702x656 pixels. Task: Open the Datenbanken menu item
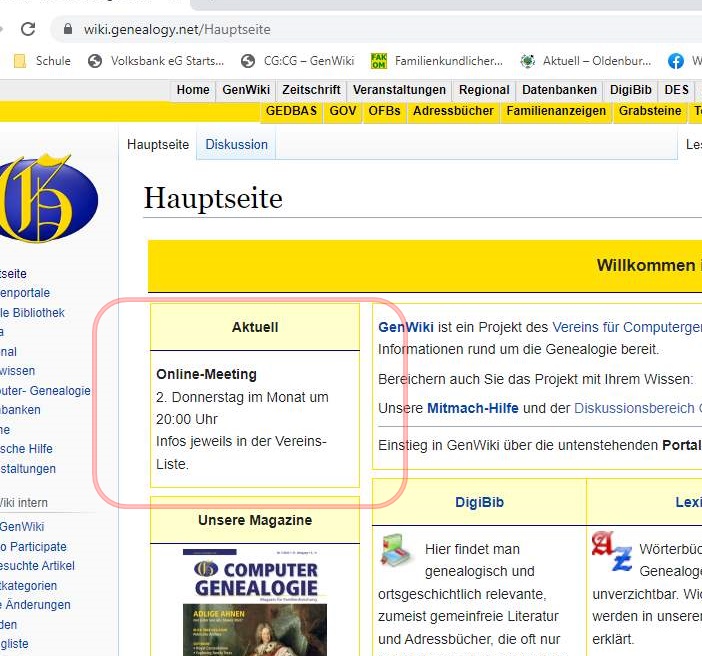click(x=559, y=90)
